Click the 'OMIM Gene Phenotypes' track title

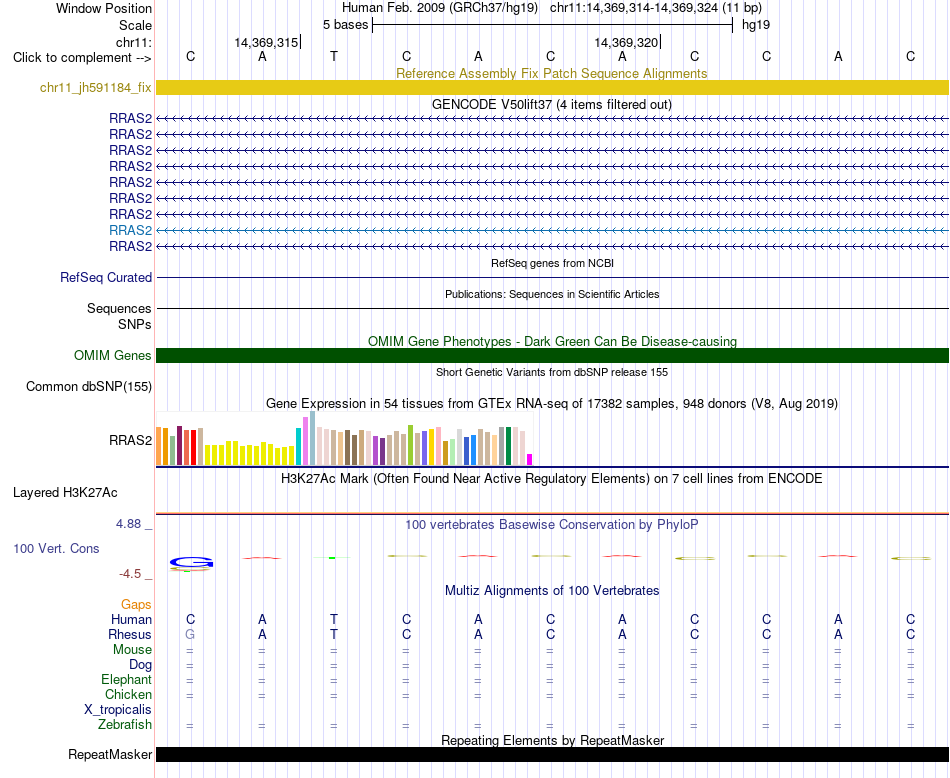click(552, 341)
